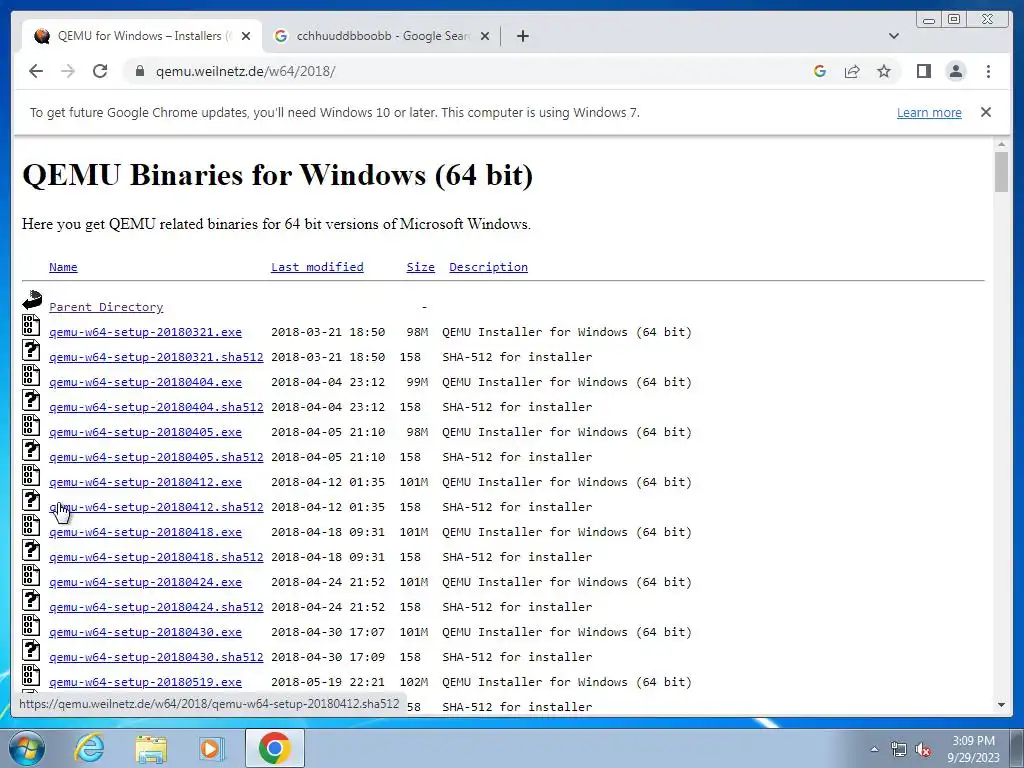This screenshot has height=768, width=1024.
Task: Open Google search icon in address bar
Action: 820,71
